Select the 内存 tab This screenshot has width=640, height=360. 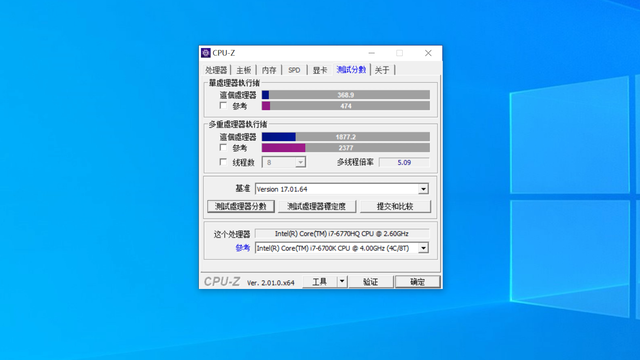click(x=269, y=70)
